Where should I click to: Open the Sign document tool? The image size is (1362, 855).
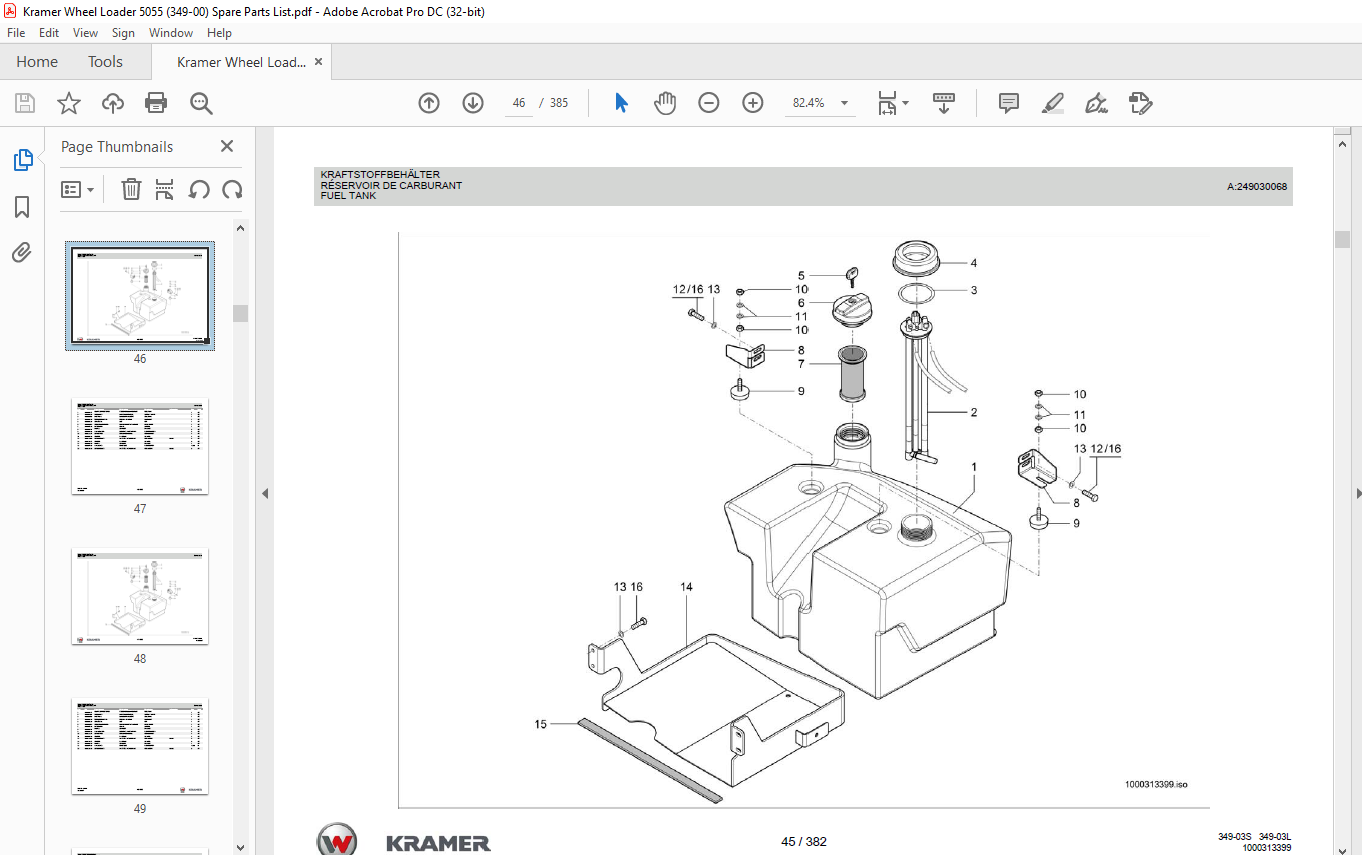1096,103
